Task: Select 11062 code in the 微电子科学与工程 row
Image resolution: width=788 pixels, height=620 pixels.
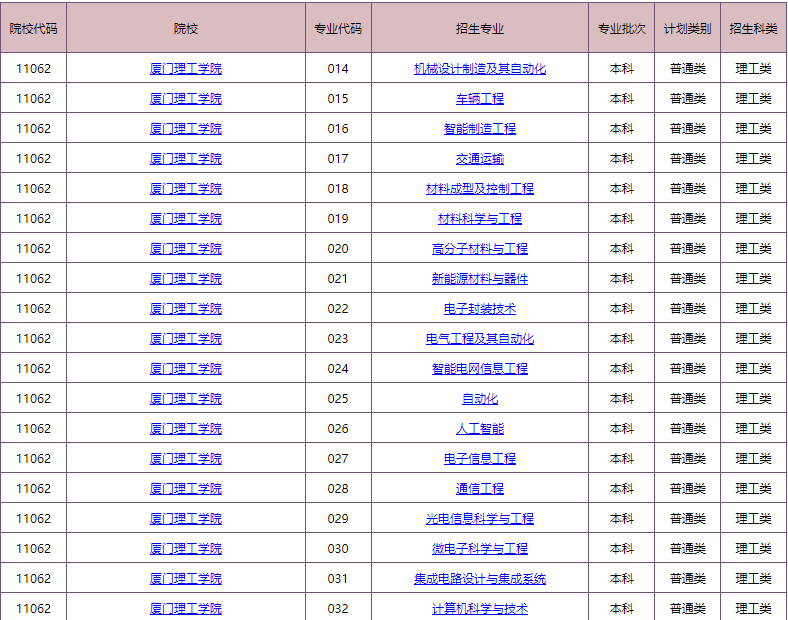Action: [33, 549]
